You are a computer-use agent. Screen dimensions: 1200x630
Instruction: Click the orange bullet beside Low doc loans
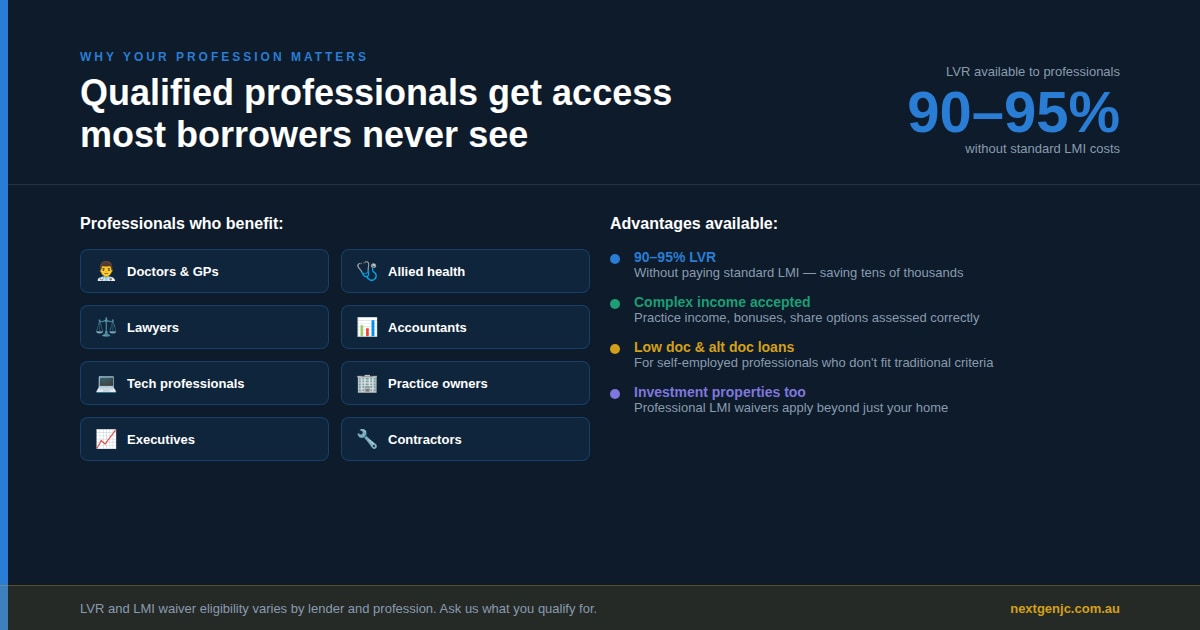[615, 349]
